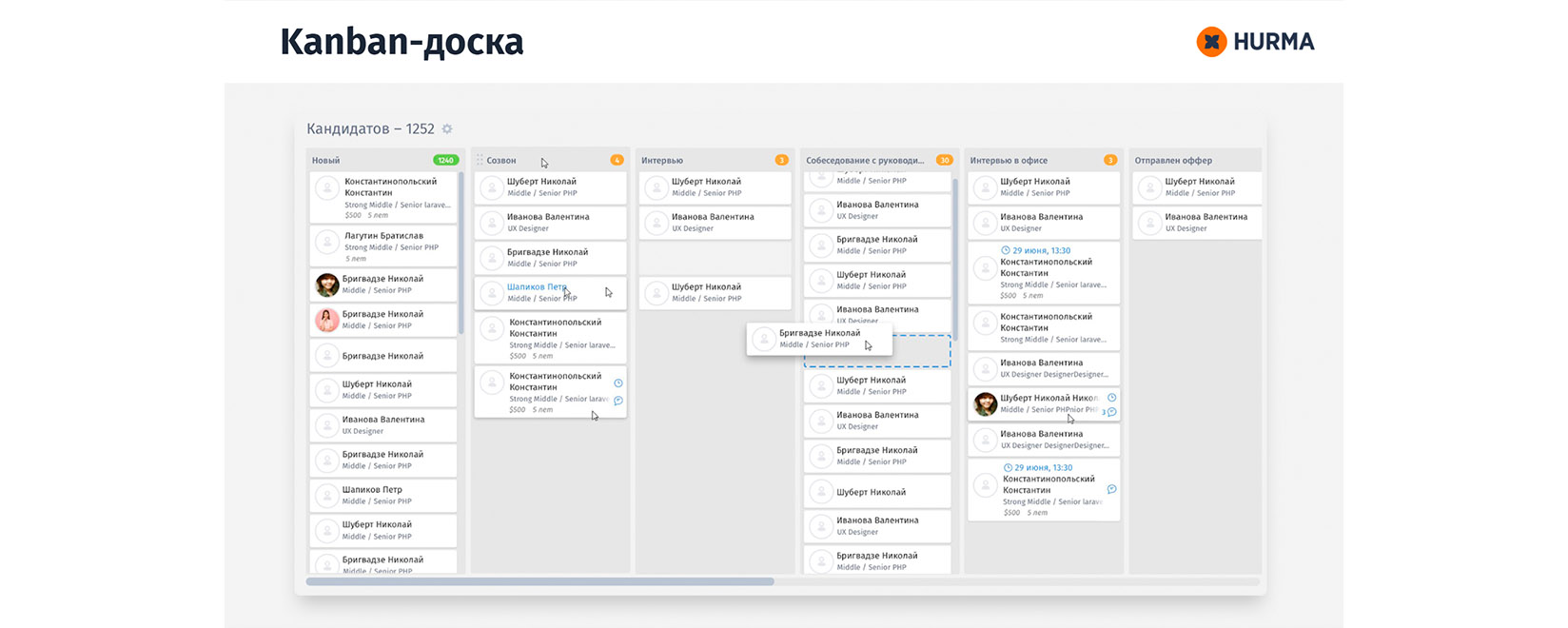1568x628 pixels.
Task: Click dark-haired photo avatar of Бригвадзе Николай in Новый
Action: click(327, 285)
